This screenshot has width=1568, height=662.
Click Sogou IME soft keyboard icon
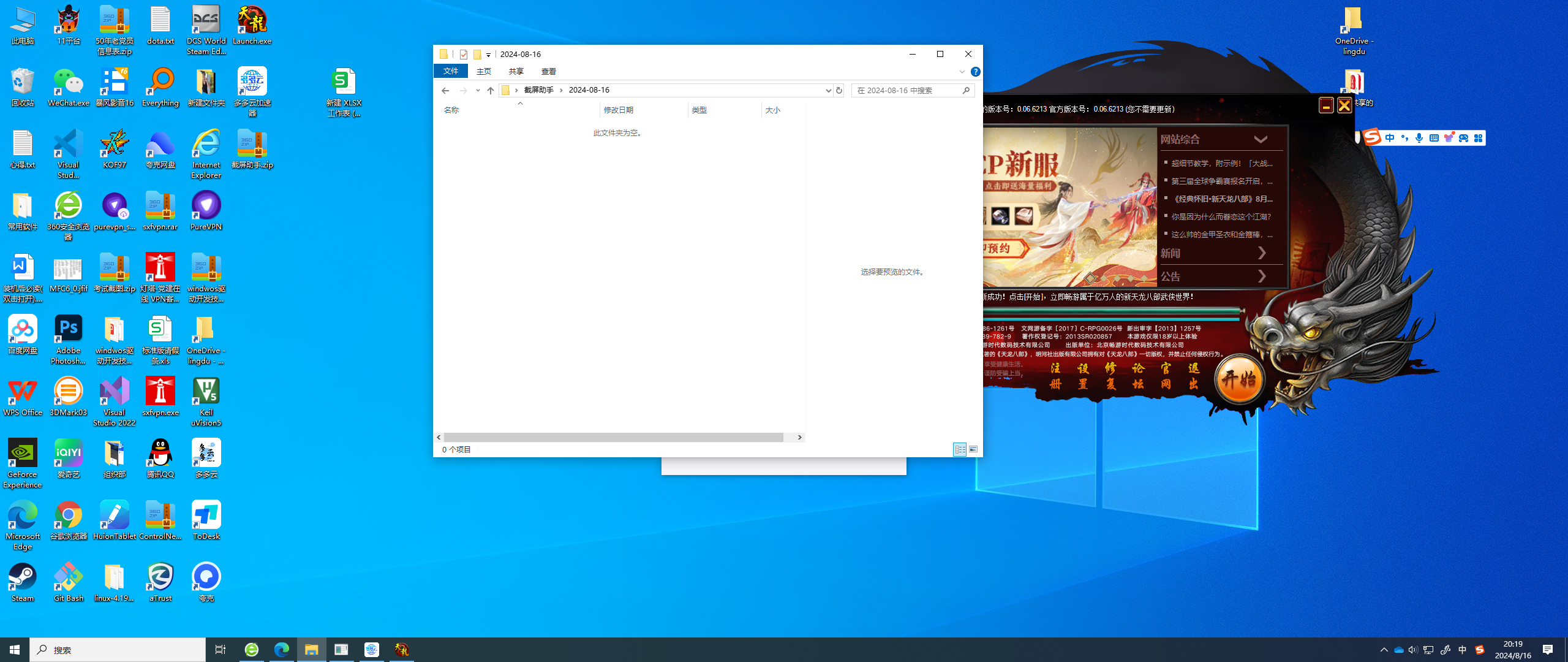[1434, 138]
